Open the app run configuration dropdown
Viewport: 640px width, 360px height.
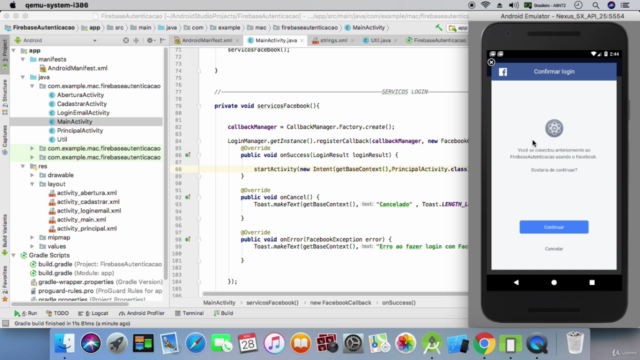pos(458,28)
